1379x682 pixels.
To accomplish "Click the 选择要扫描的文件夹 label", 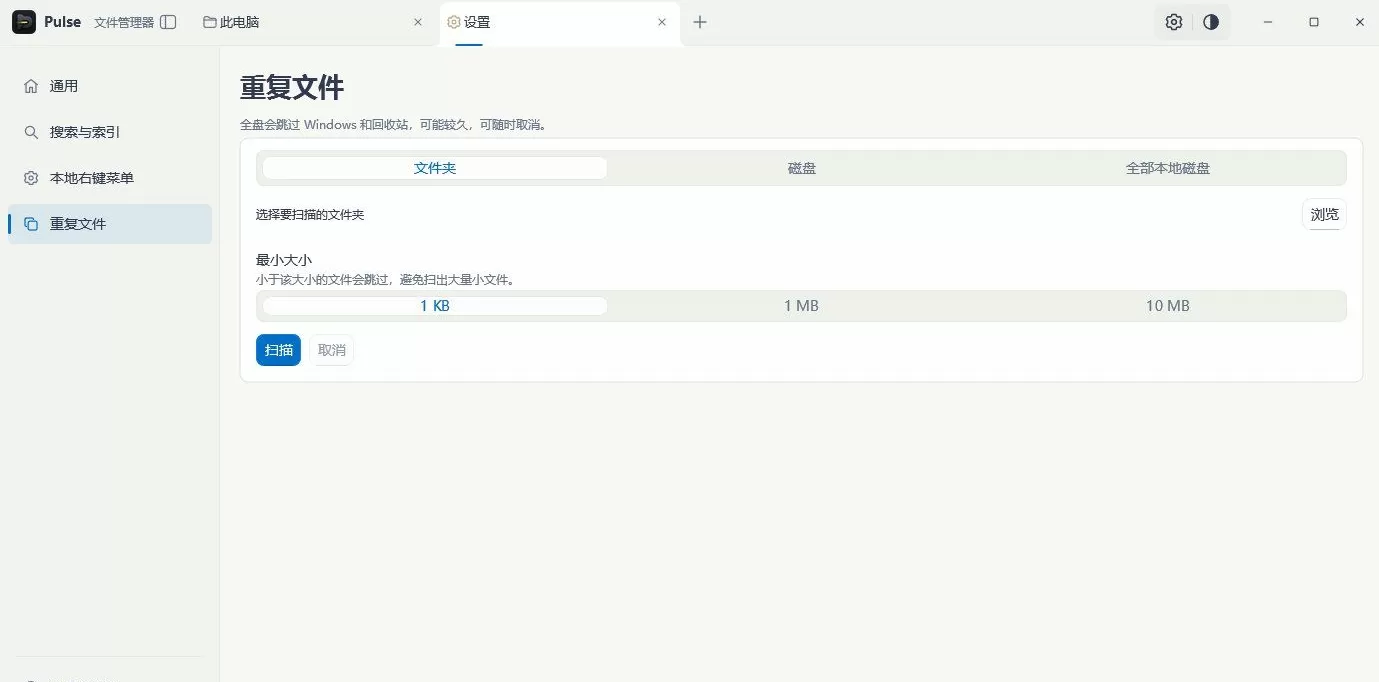I will point(310,215).
